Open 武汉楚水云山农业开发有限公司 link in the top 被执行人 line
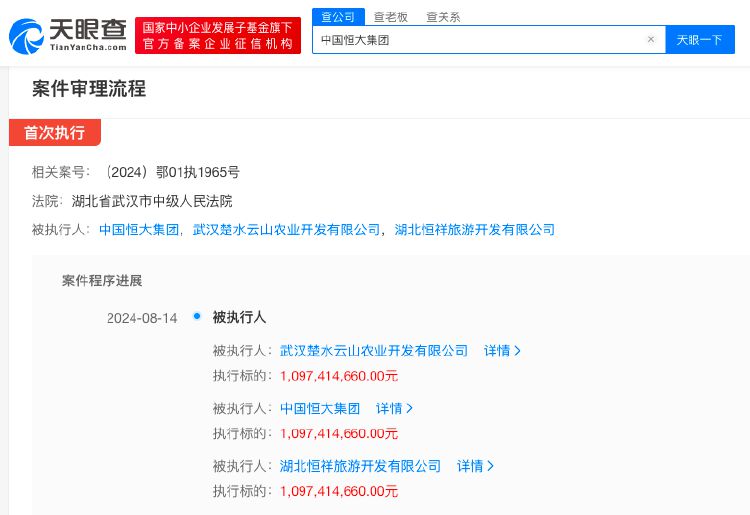Viewport: 750px width, 515px height. pos(286,230)
